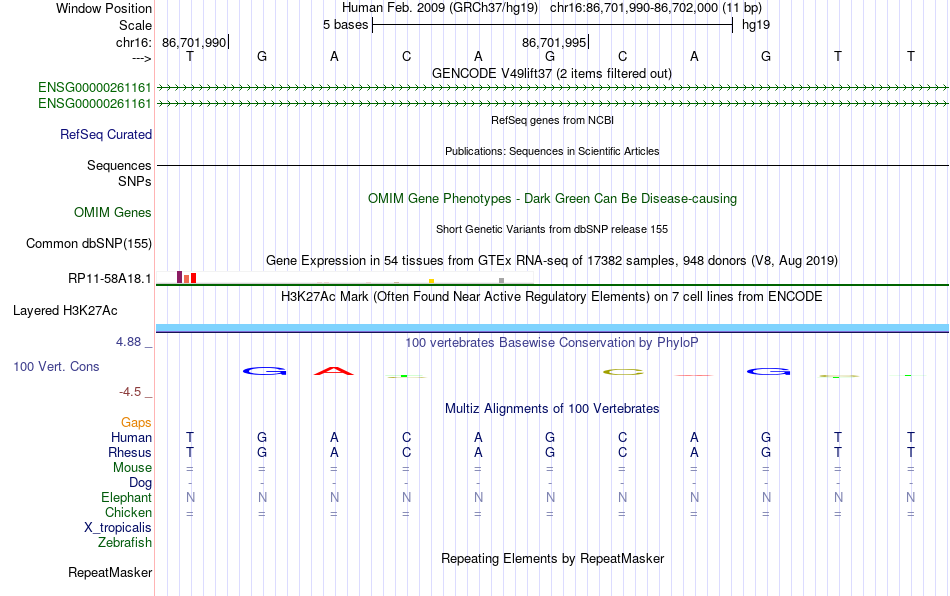Screen dimensions: 950x596
Task: Click the first ENSG00000261161 transcript label
Action: coord(95,87)
